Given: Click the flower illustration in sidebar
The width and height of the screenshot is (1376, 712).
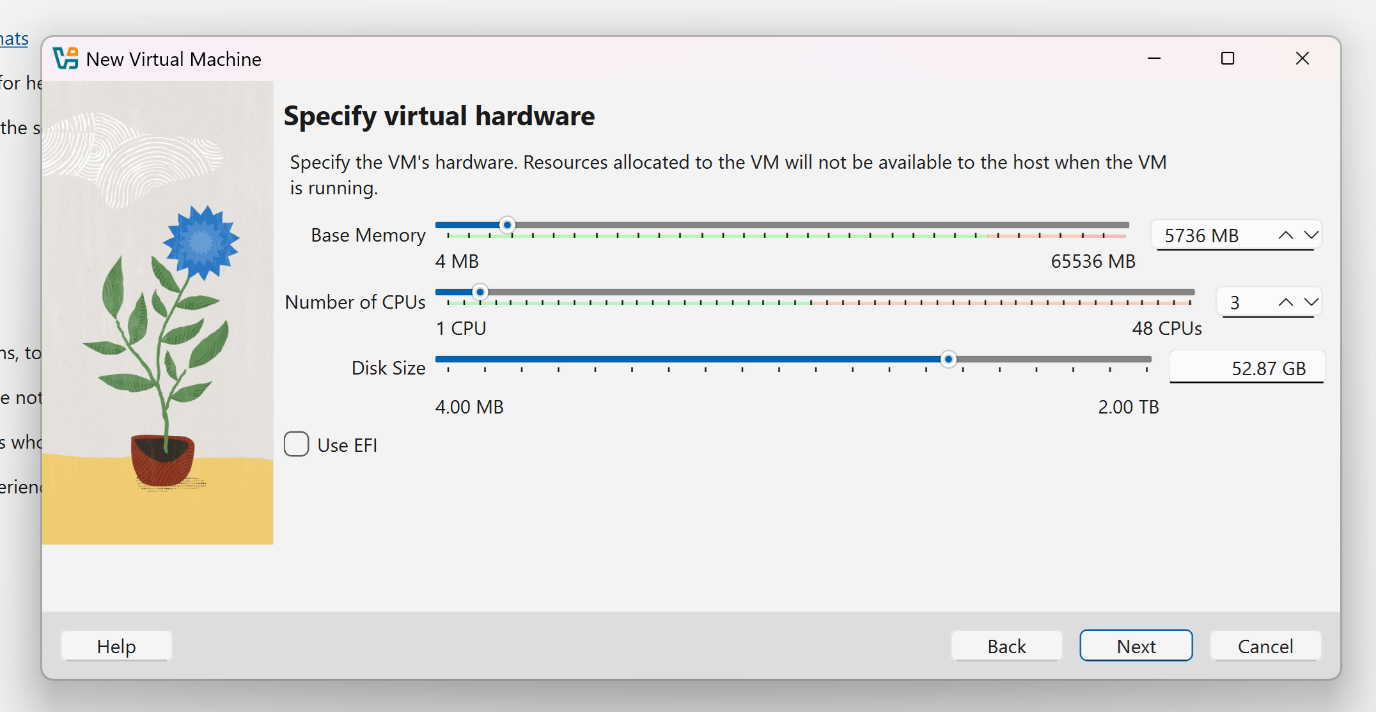Looking at the screenshot, I should pos(165,340).
